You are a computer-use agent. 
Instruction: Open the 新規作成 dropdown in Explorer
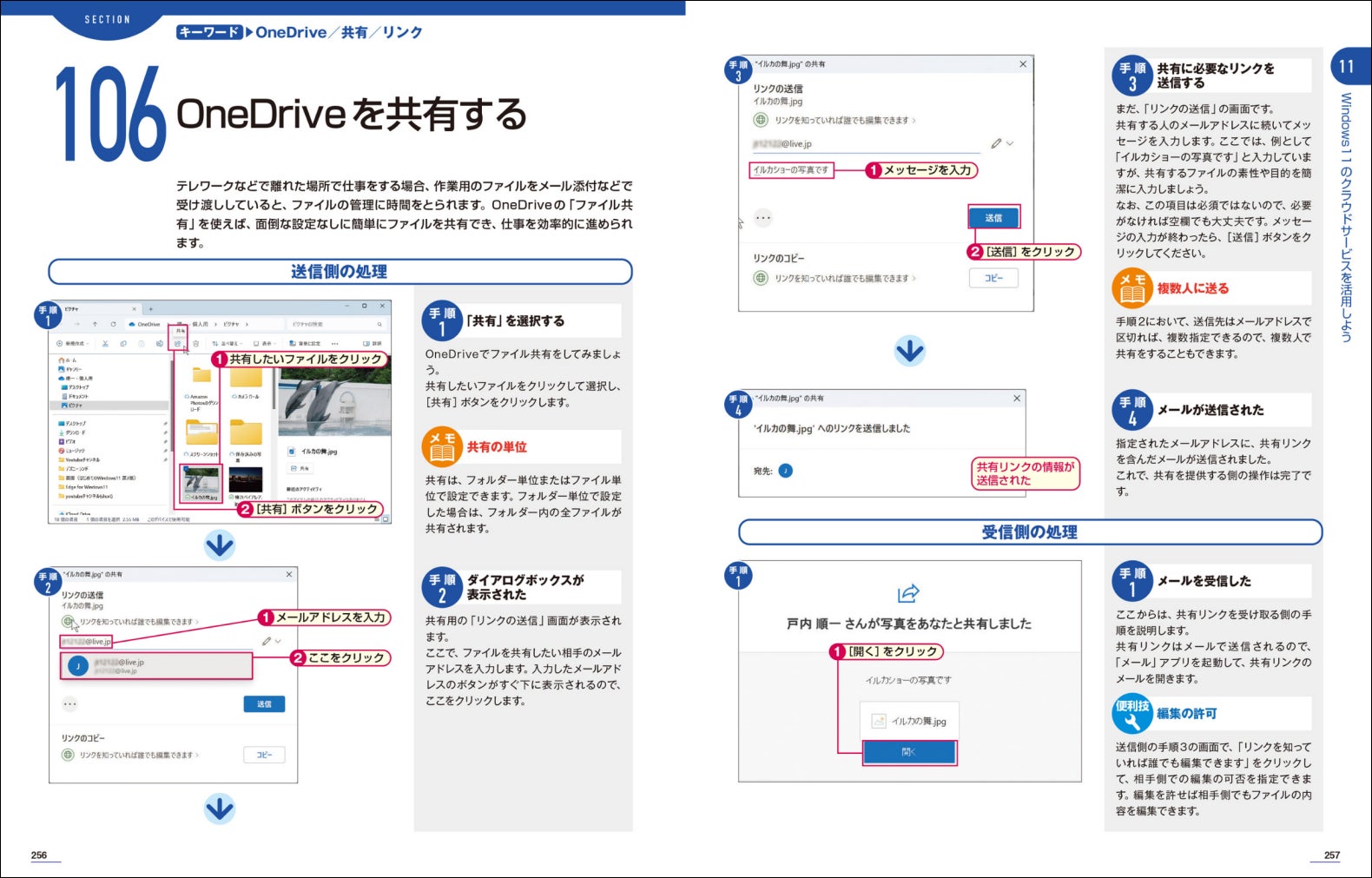tap(73, 344)
